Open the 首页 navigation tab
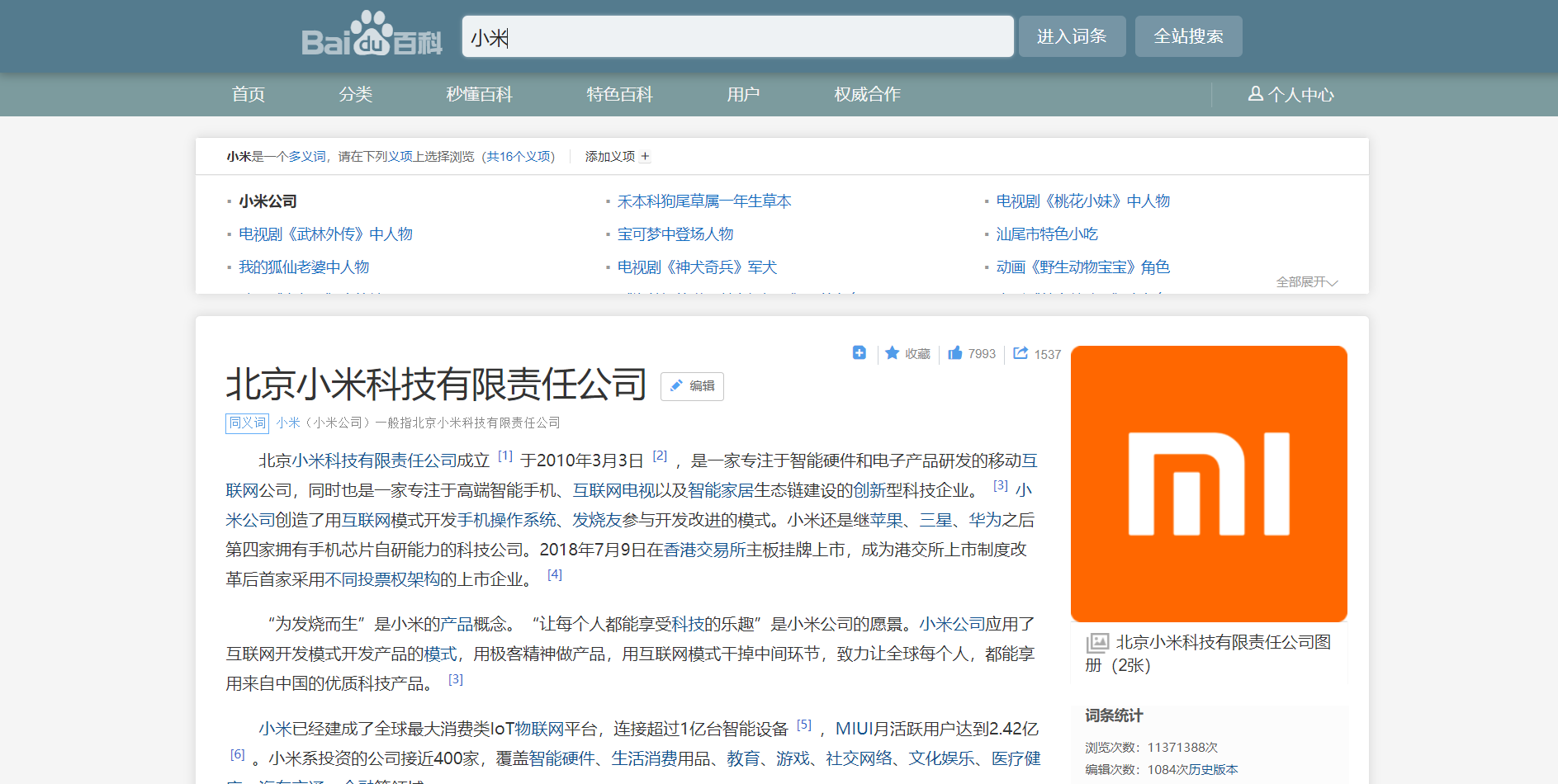This screenshot has width=1558, height=784. pos(249,94)
